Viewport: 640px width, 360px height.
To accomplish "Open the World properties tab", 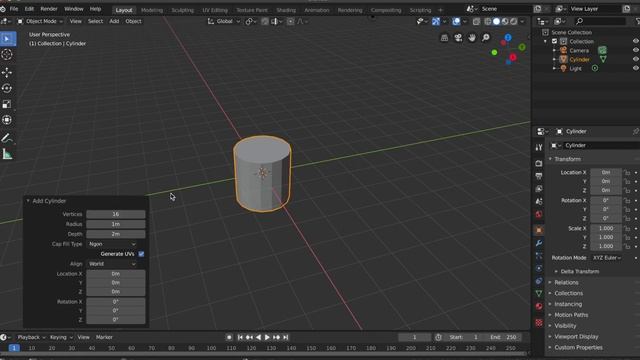I will pos(539,214).
